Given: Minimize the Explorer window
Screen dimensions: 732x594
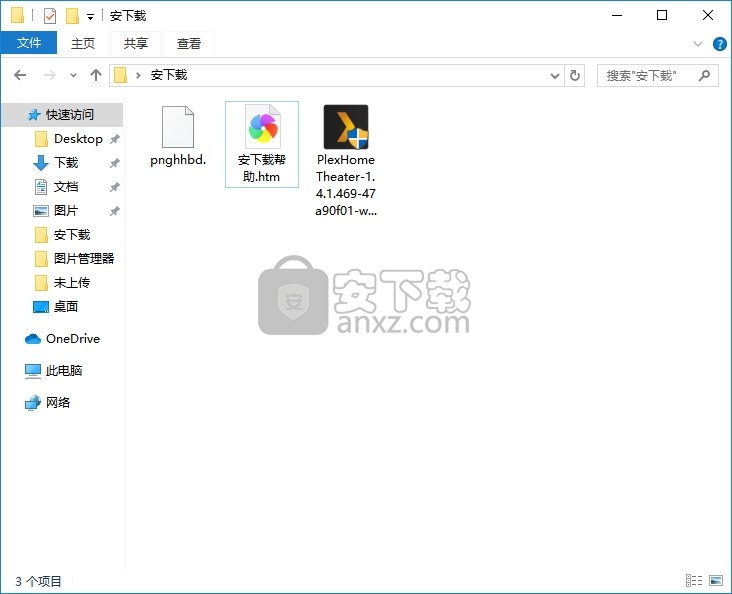Looking at the screenshot, I should pos(617,15).
